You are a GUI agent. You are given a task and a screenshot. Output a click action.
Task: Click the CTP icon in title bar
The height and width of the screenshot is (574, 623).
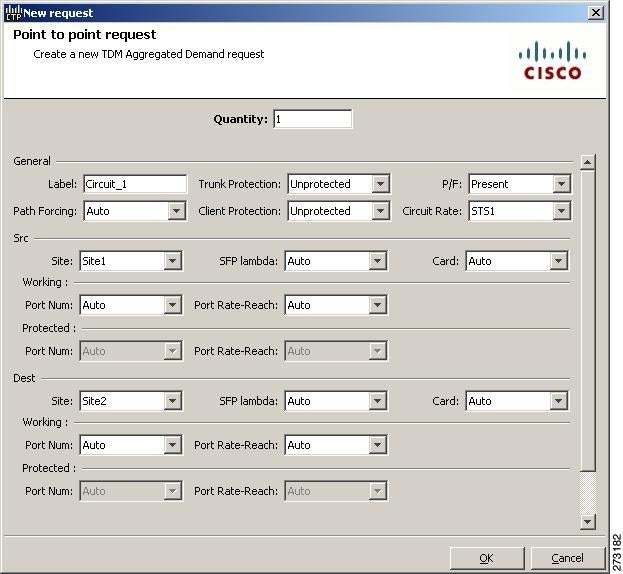coord(13,12)
